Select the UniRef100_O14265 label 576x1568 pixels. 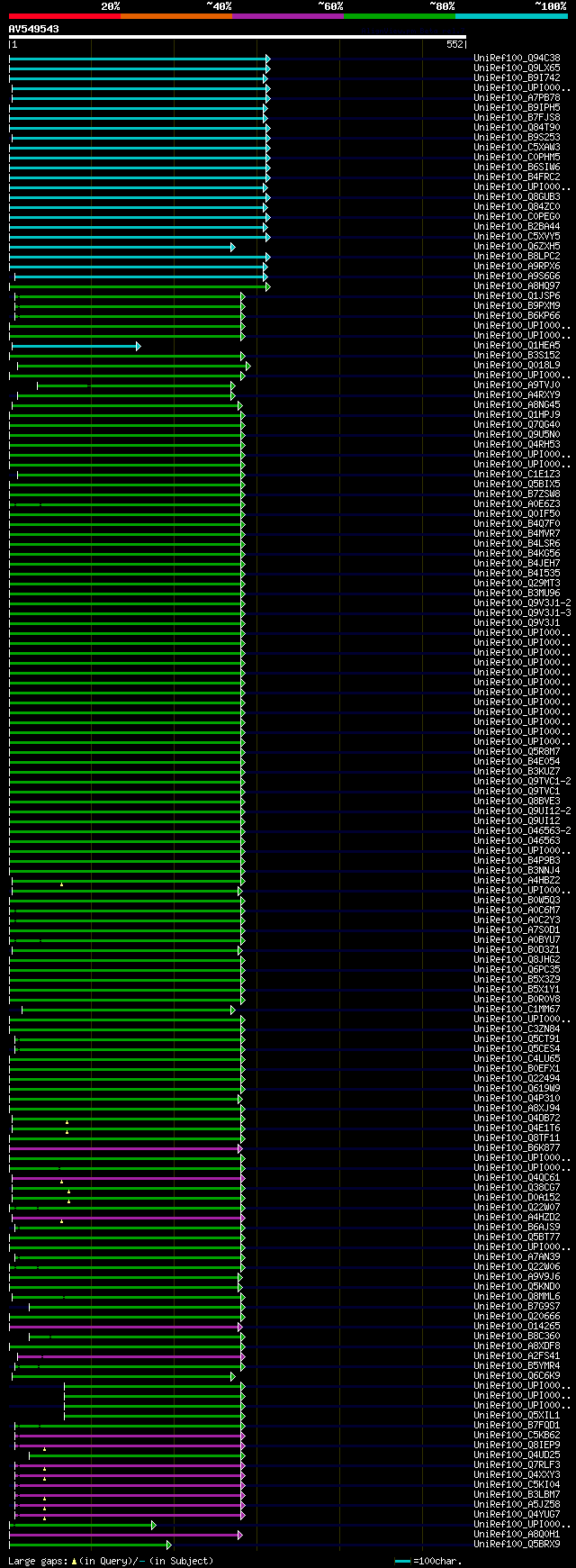click(x=517, y=1327)
